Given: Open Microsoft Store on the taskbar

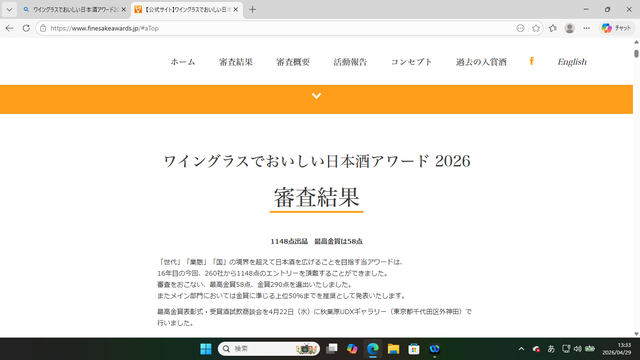Looking at the screenshot, I should click(x=414, y=349).
